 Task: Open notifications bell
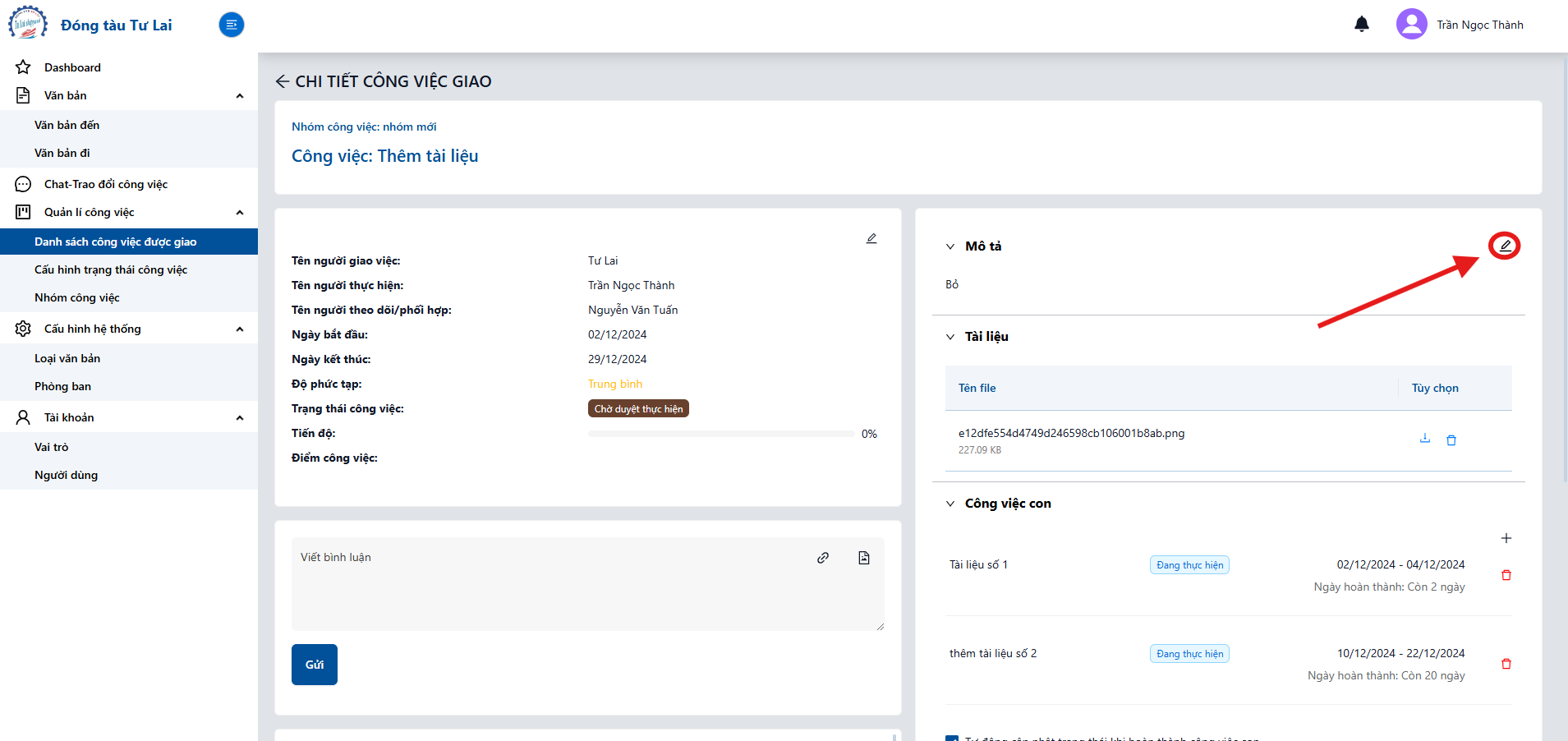click(x=1362, y=24)
